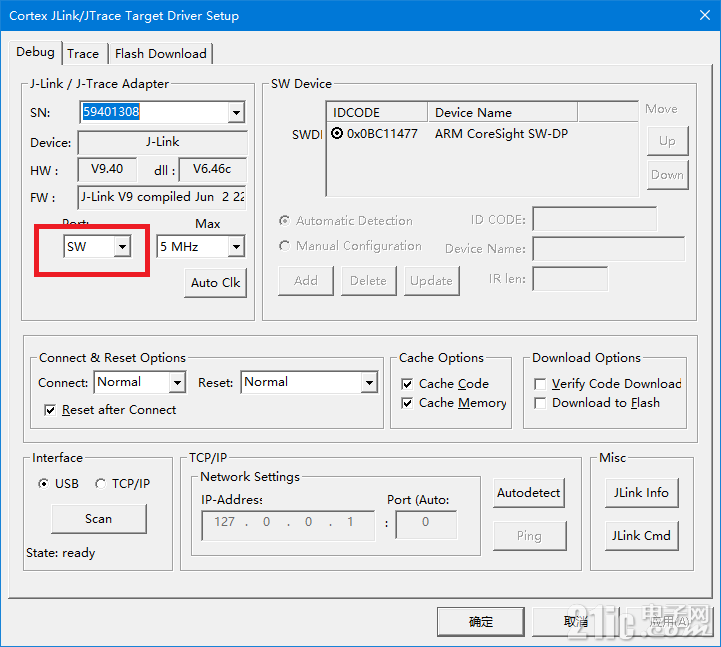The width and height of the screenshot is (721, 647).
Task: Close the Target Driver Setup dialog
Action: (x=704, y=15)
